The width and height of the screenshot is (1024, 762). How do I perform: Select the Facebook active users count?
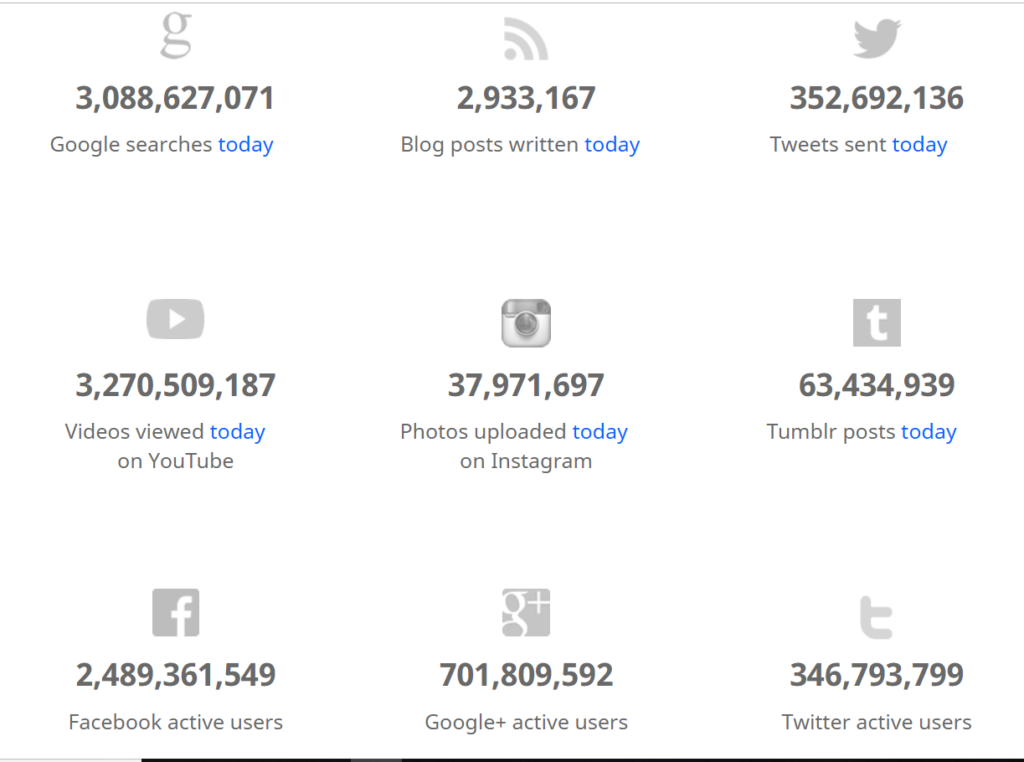(x=176, y=675)
